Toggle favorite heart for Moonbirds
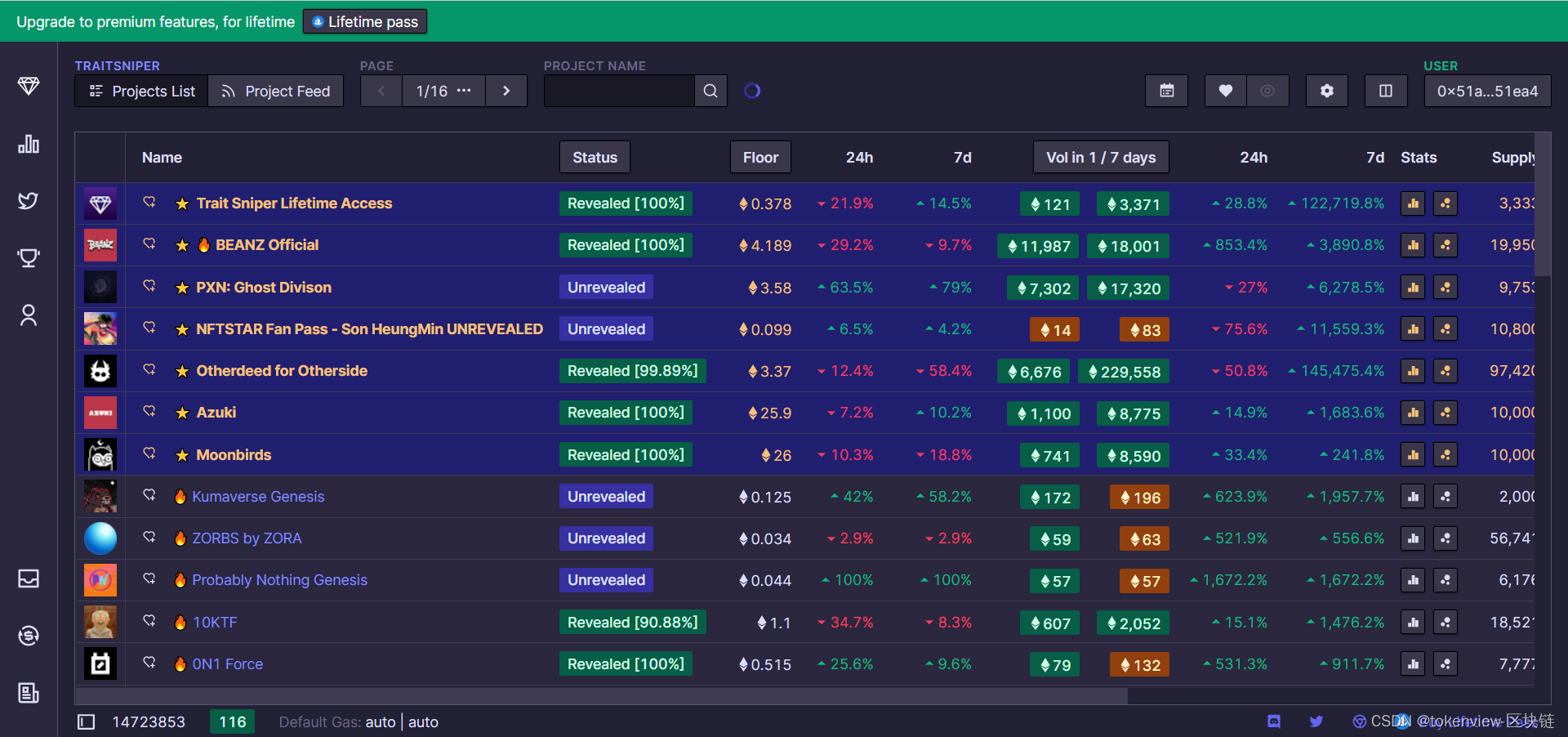The image size is (1568, 737). click(149, 453)
